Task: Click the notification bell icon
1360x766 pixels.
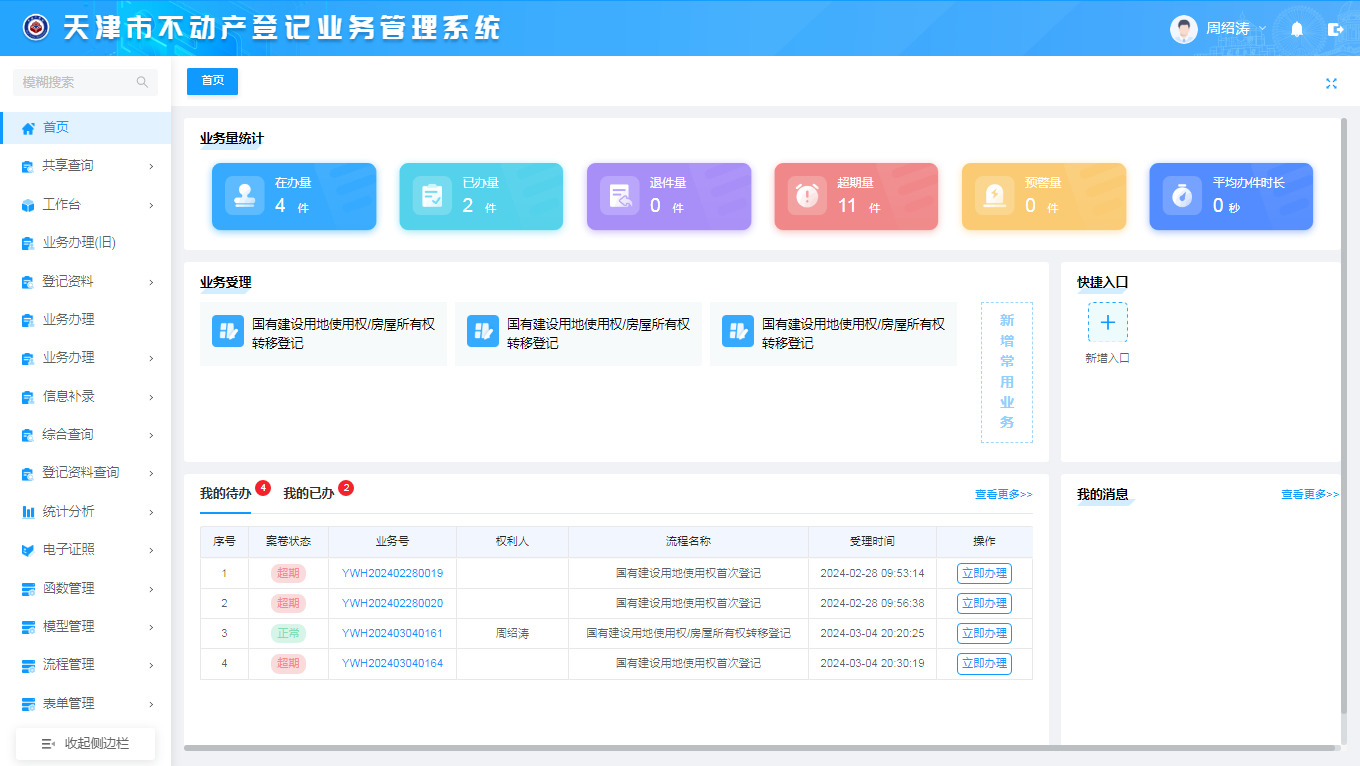Action: tap(1297, 29)
